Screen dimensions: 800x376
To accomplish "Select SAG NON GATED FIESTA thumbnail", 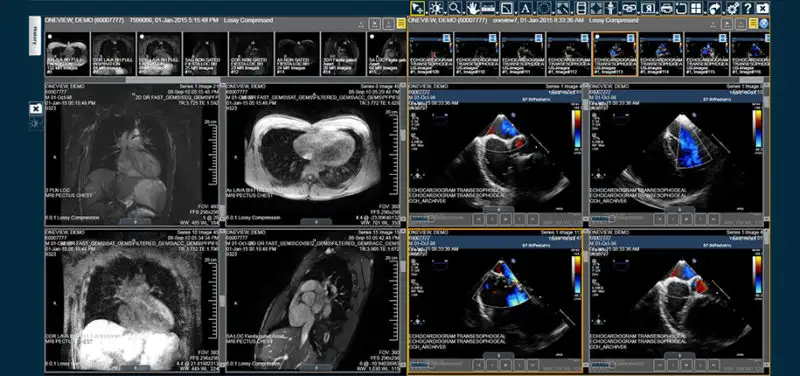I will pos(205,54).
